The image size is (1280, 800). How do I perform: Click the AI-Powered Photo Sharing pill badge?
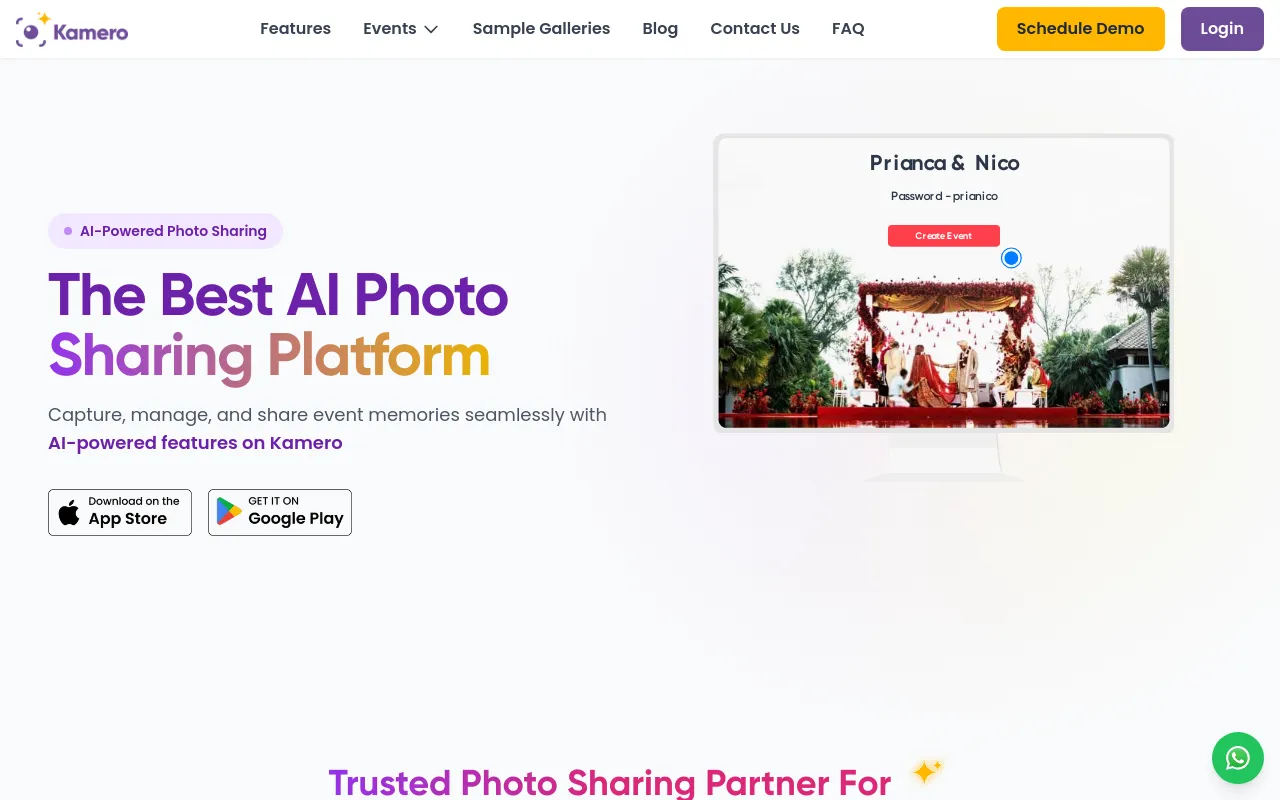pos(166,231)
